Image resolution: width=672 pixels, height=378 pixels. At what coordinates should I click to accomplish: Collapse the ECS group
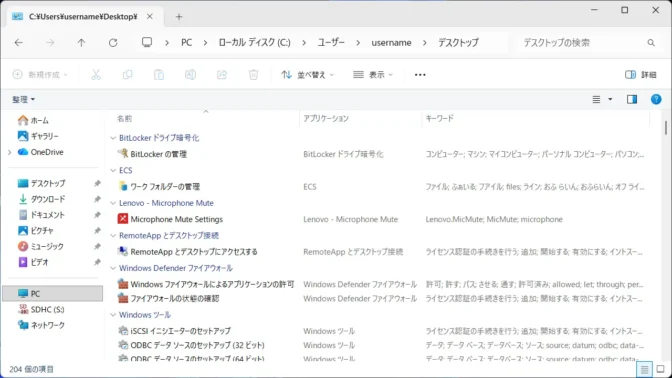(113, 171)
